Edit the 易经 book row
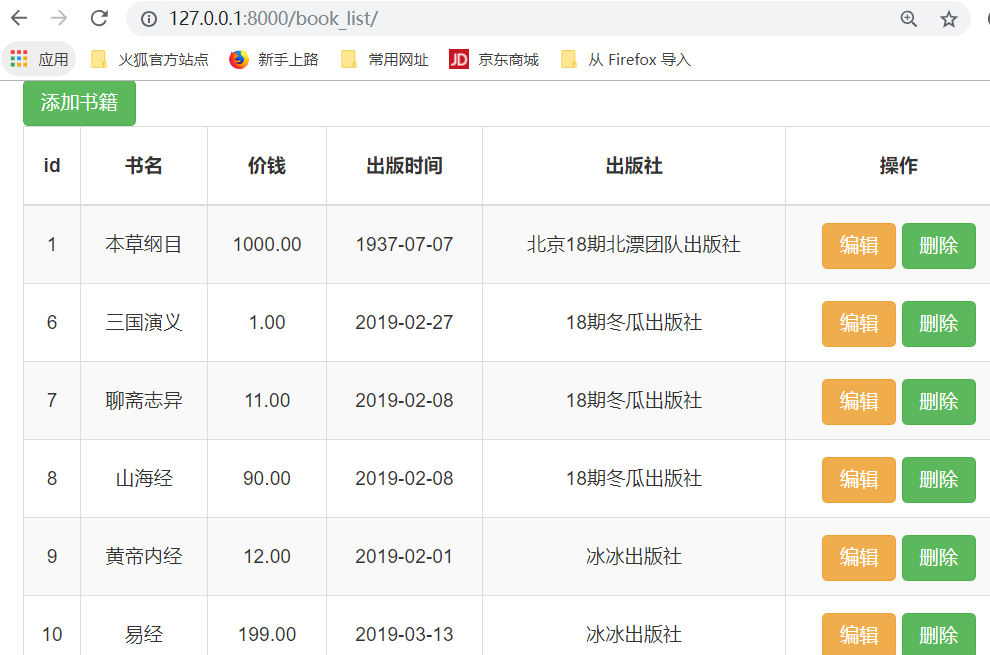Image resolution: width=990 pixels, height=655 pixels. [859, 634]
